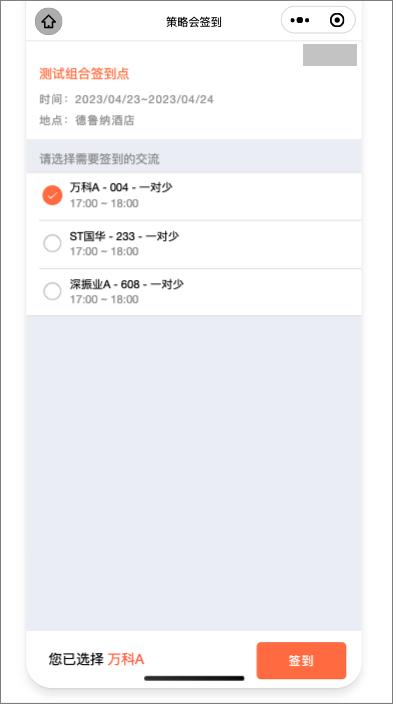Click the bottom home indicator bar
The height and width of the screenshot is (704, 393).
pyautogui.click(x=194, y=678)
